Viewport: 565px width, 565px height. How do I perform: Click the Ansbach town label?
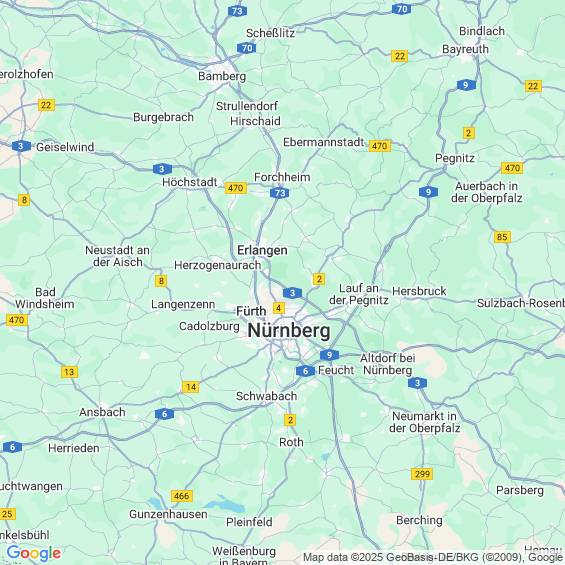click(102, 412)
